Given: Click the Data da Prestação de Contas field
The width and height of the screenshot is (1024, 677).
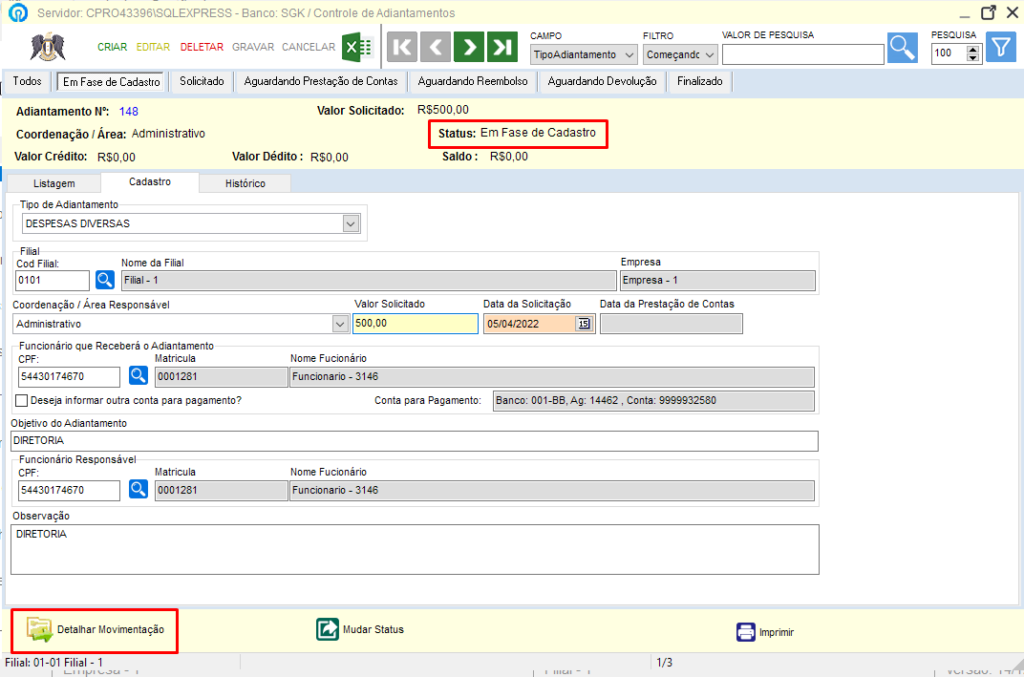Looking at the screenshot, I should (671, 324).
